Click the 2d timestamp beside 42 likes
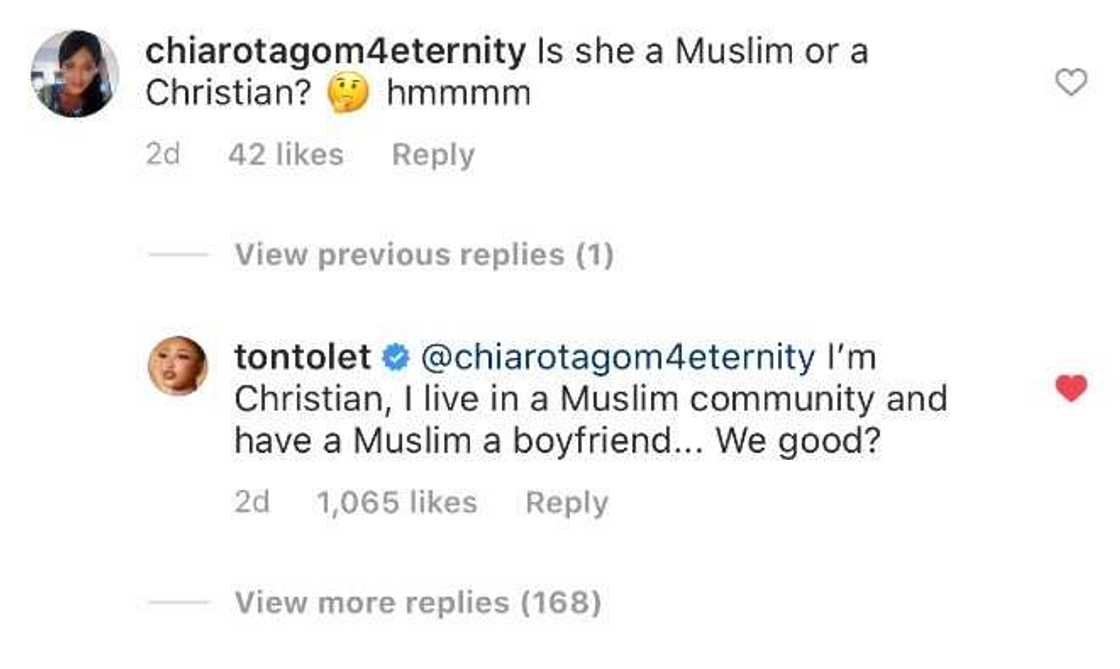 point(163,155)
